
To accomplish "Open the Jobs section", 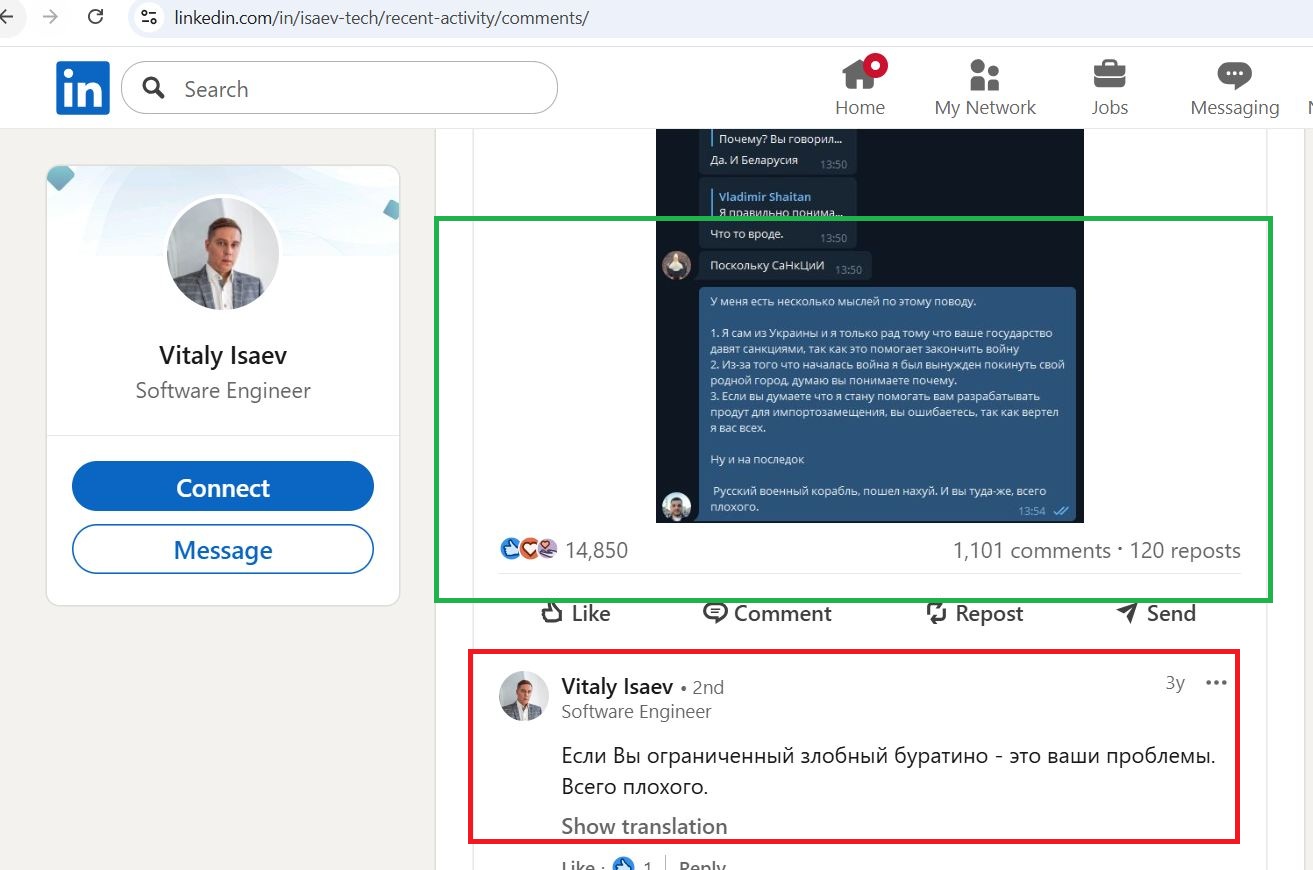I will click(1109, 87).
